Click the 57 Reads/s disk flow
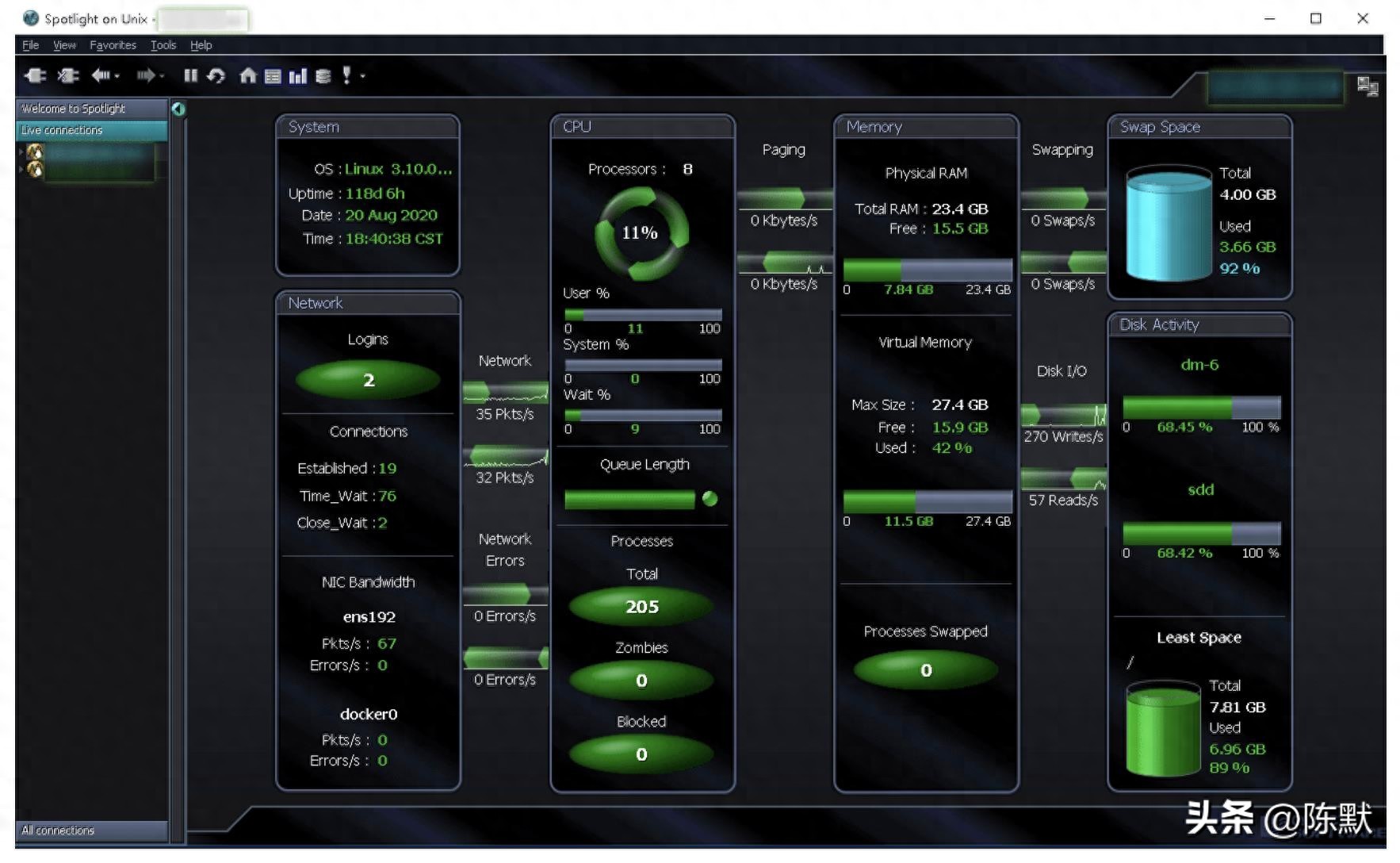Screen dimensions: 1400x863 pos(1063,478)
